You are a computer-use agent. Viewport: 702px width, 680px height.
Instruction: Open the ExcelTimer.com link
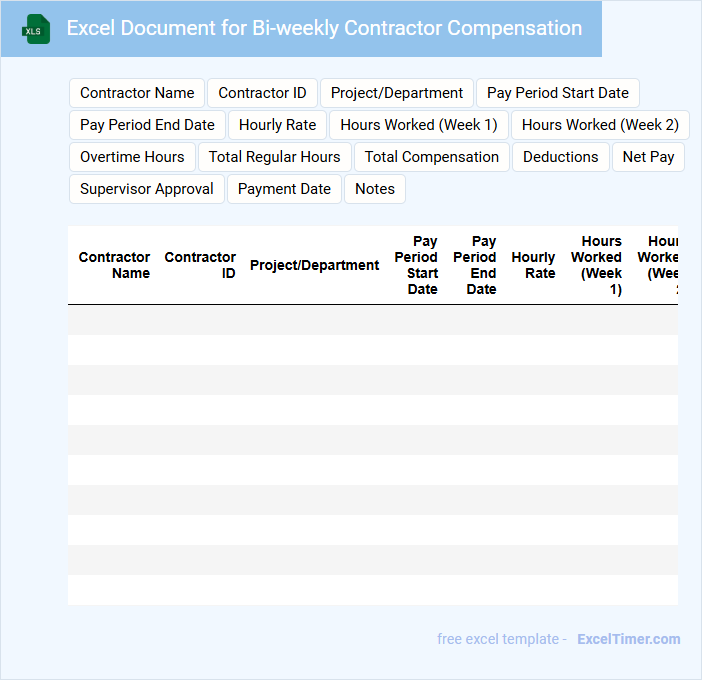(x=629, y=639)
